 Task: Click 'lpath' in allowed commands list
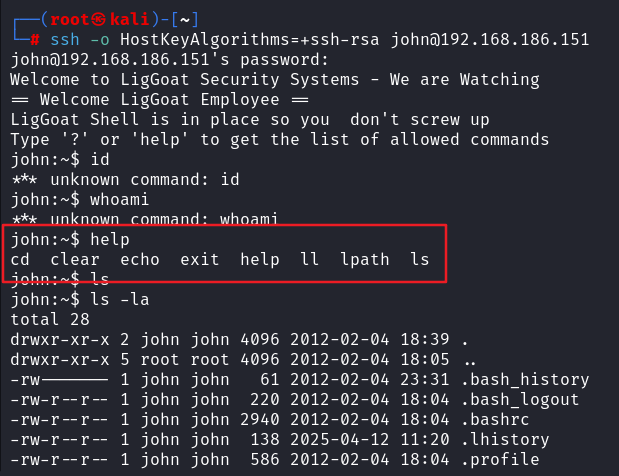(x=365, y=260)
